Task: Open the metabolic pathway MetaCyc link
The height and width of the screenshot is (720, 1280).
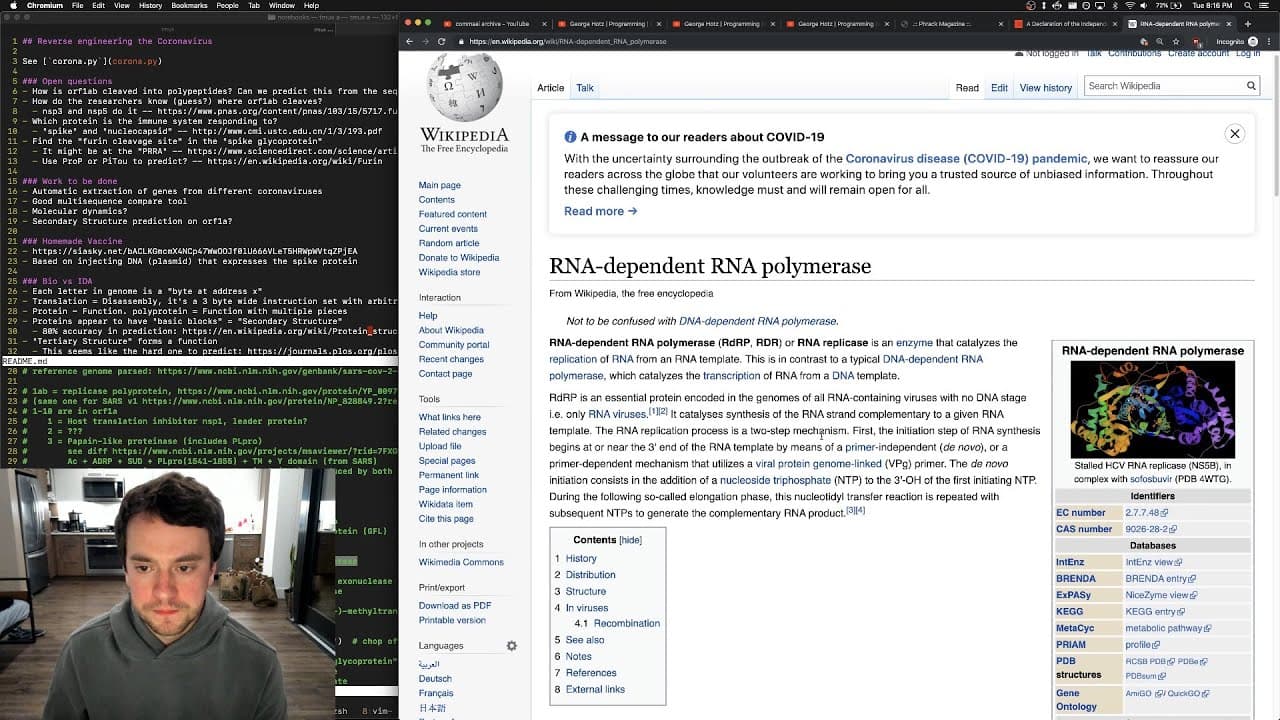Action: click(x=1168, y=629)
